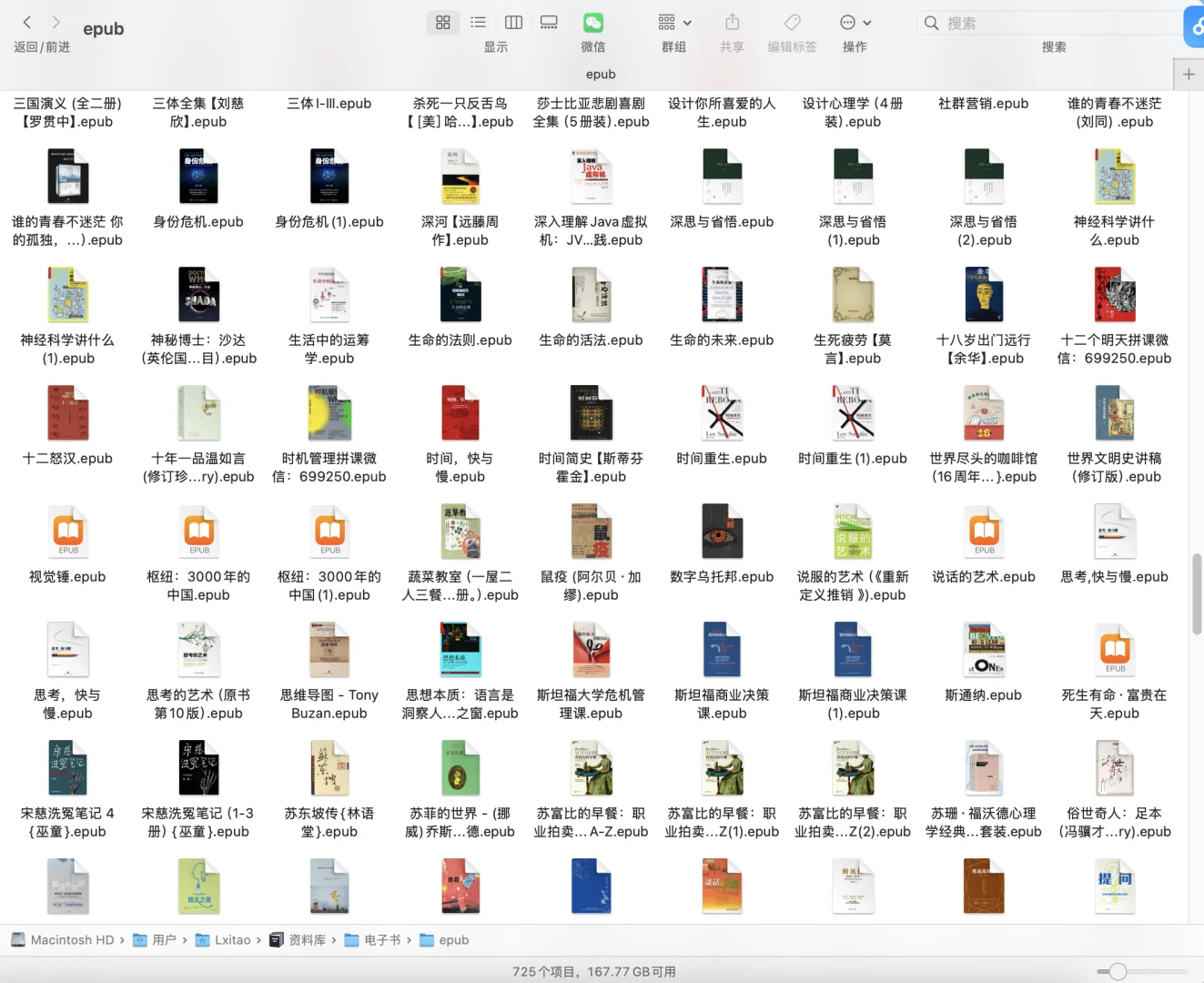
Task: Open the action menu dropdown
Action: [855, 22]
